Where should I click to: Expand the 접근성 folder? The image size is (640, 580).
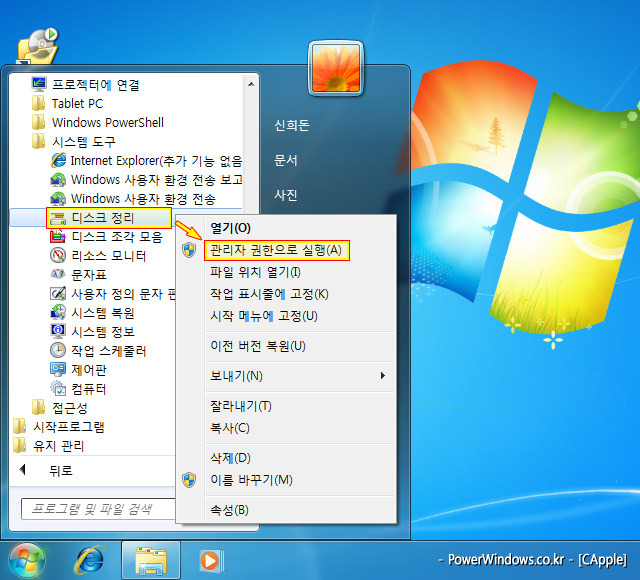pos(60,407)
